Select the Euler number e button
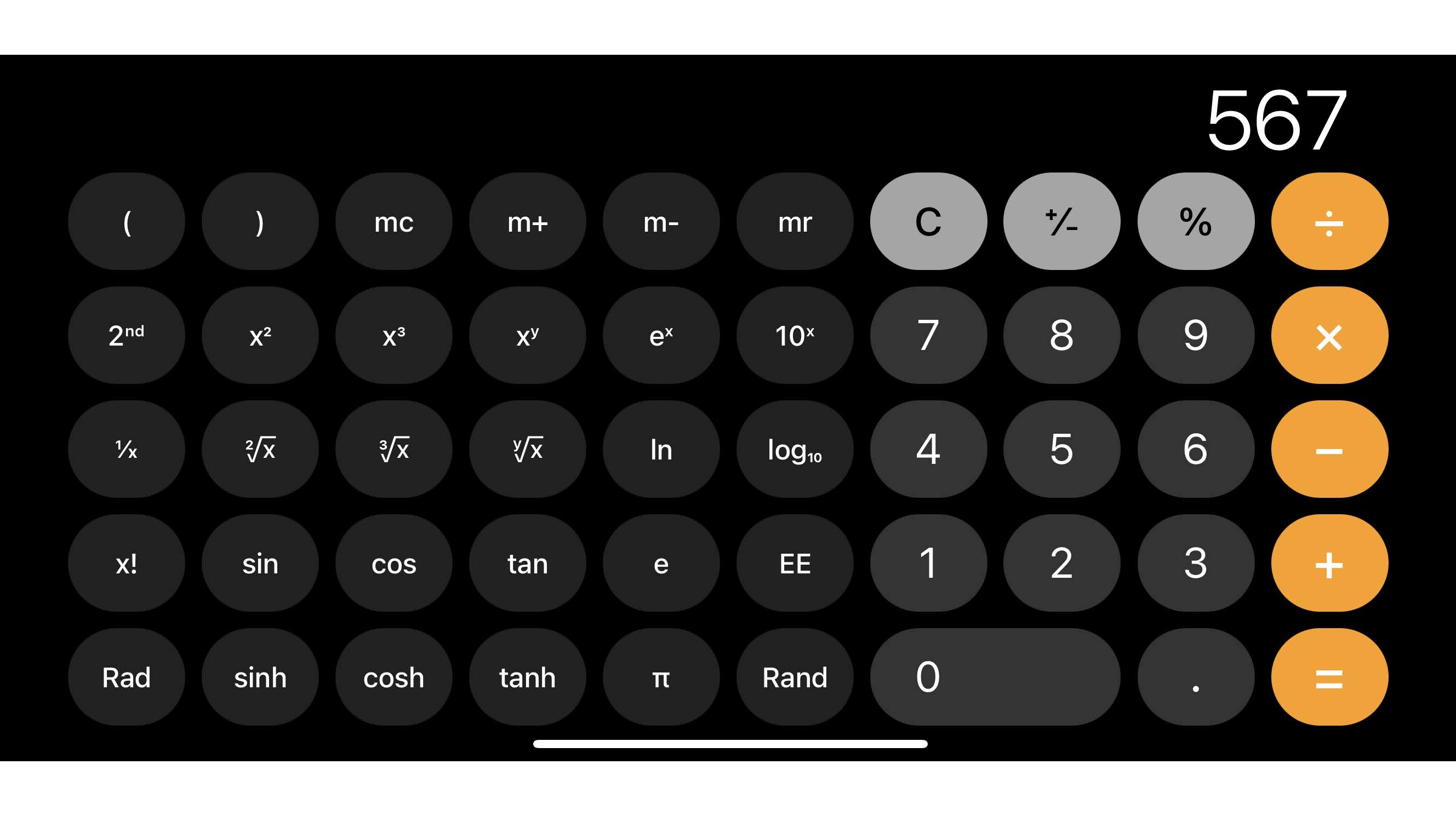Image resolution: width=1456 pixels, height=816 pixels. [662, 563]
